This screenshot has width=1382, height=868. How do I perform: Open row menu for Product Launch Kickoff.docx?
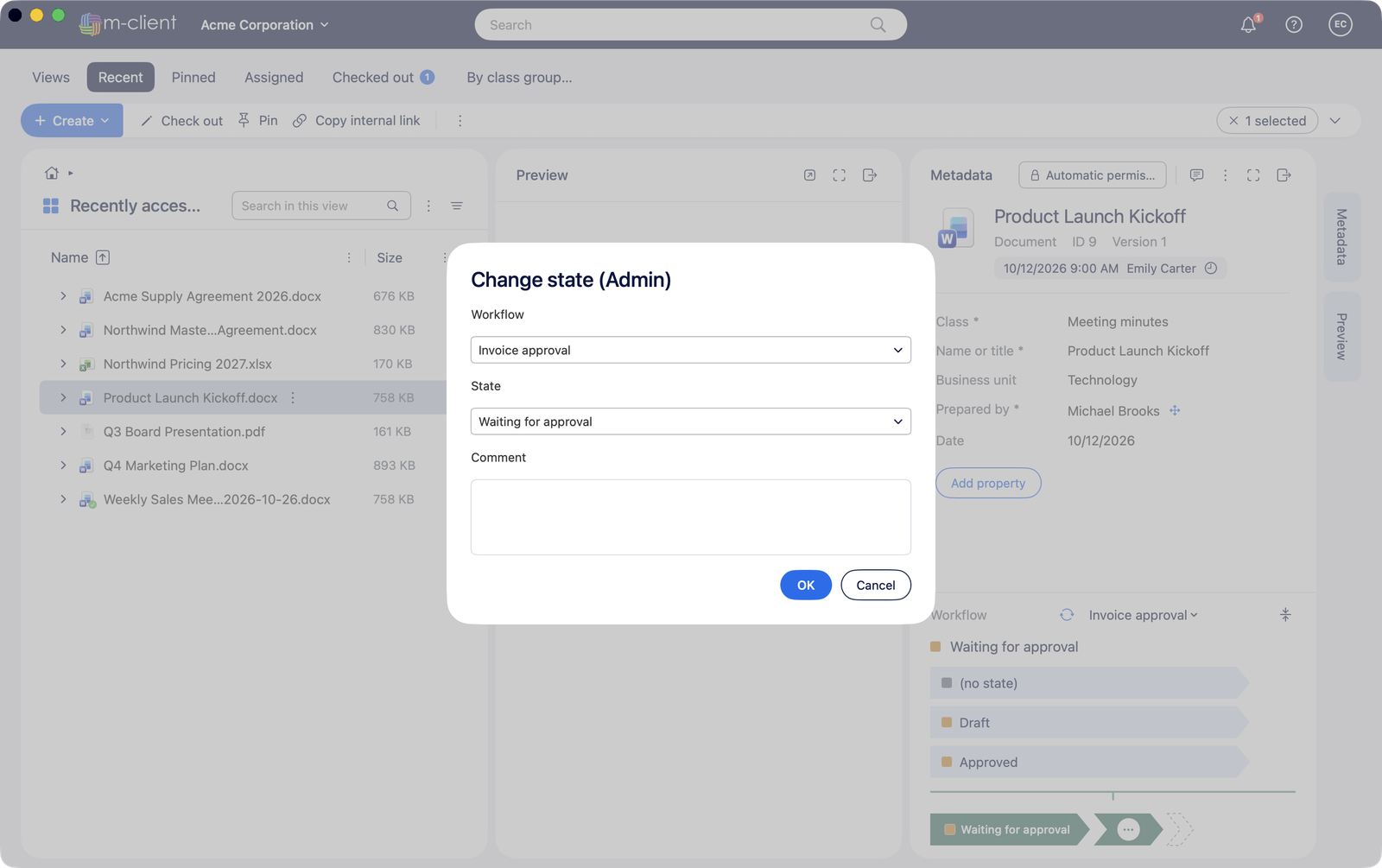click(293, 397)
